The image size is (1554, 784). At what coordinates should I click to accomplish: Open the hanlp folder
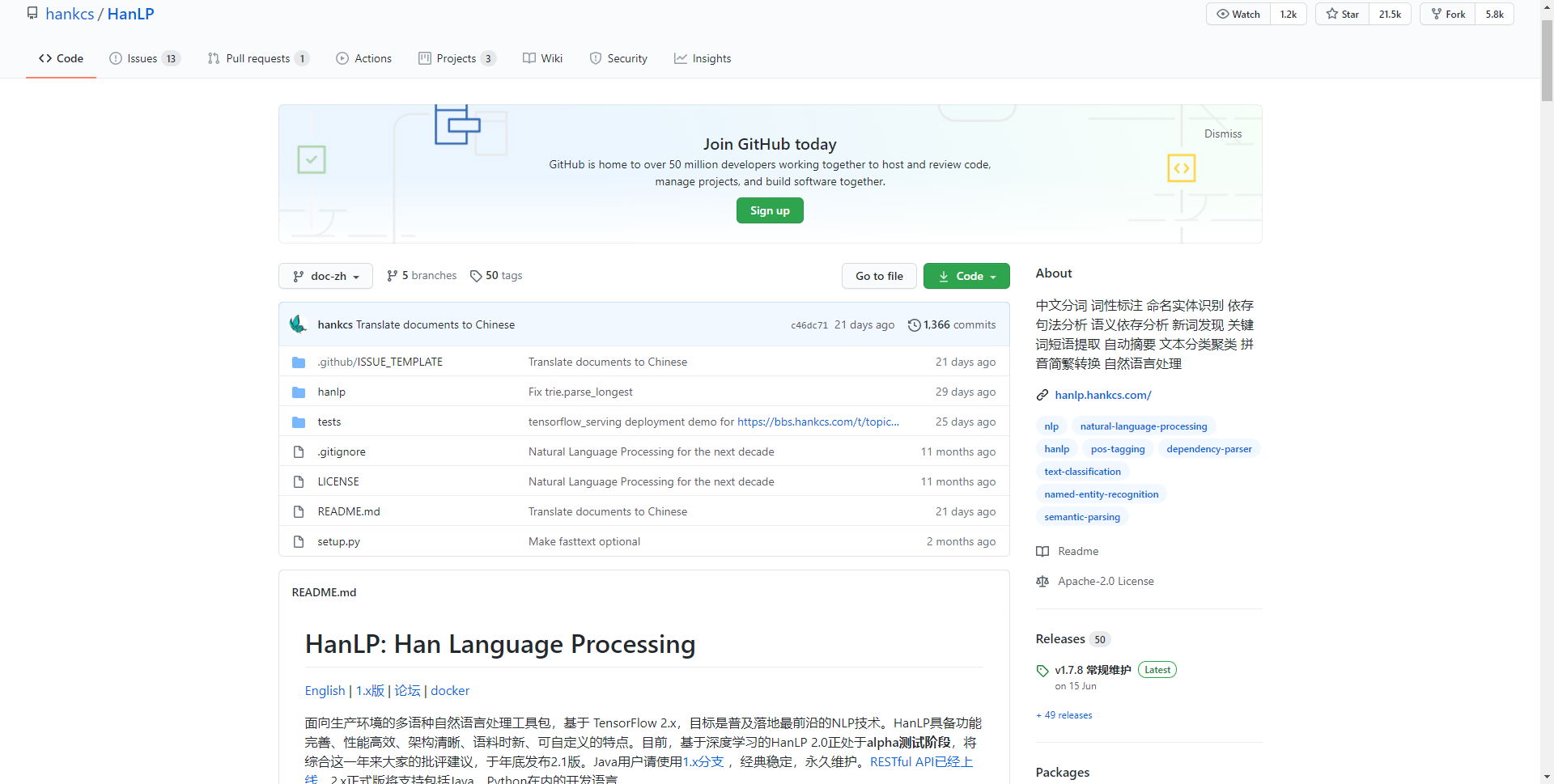coord(332,392)
